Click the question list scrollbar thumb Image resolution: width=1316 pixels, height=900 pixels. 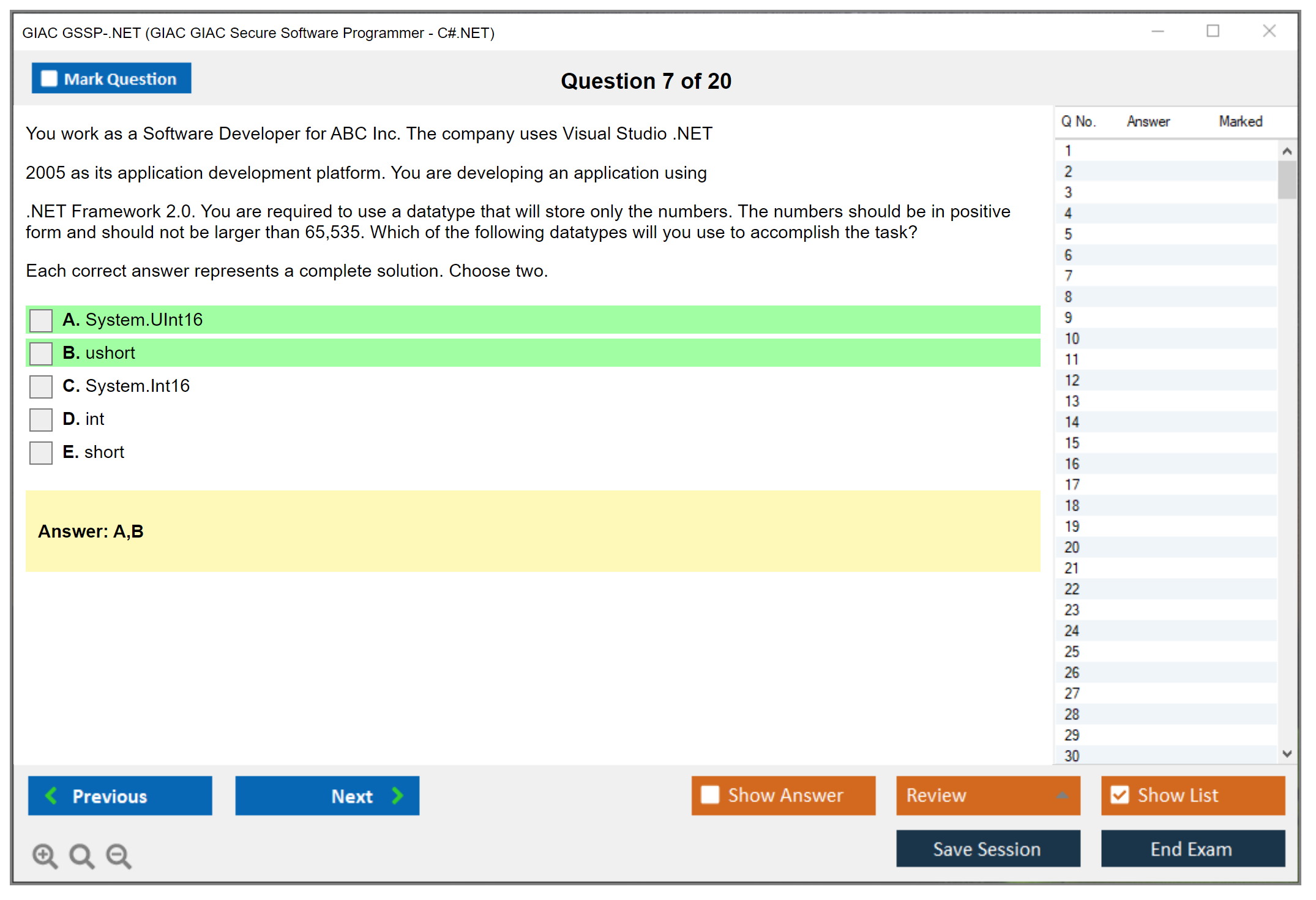coord(1287,179)
